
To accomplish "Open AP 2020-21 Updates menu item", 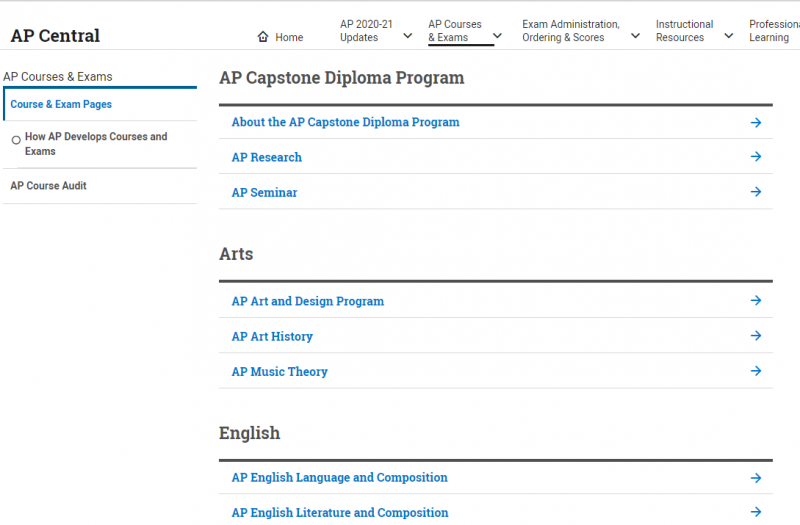I will (366, 31).
